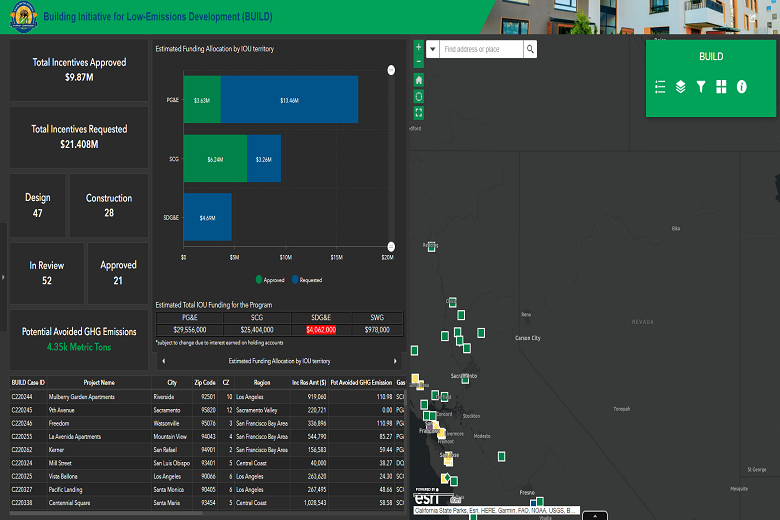Click the SDG&E requested $4.69M bar
This screenshot has height=520, width=780.
[x=207, y=217]
